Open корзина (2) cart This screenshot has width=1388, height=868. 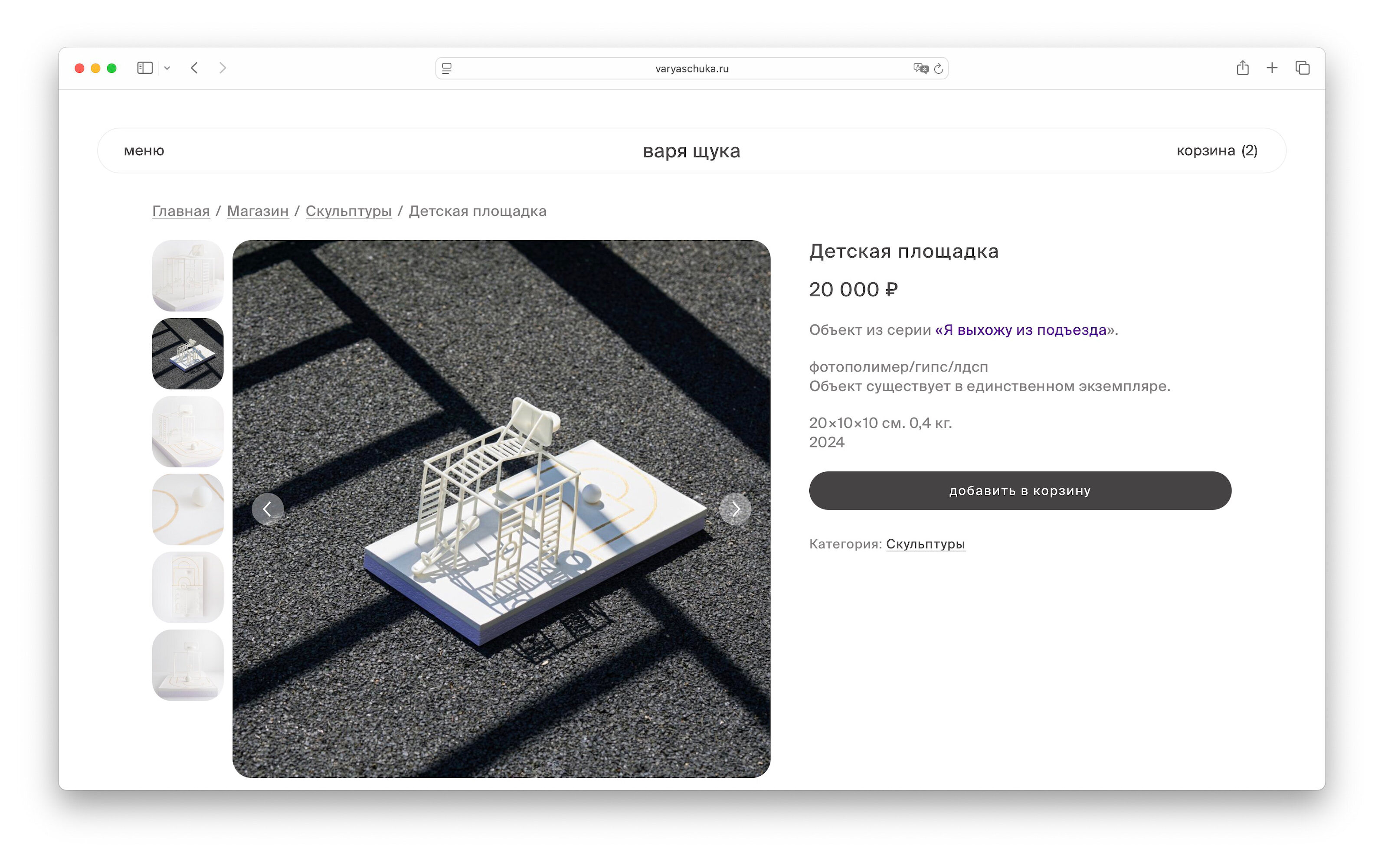point(1216,150)
